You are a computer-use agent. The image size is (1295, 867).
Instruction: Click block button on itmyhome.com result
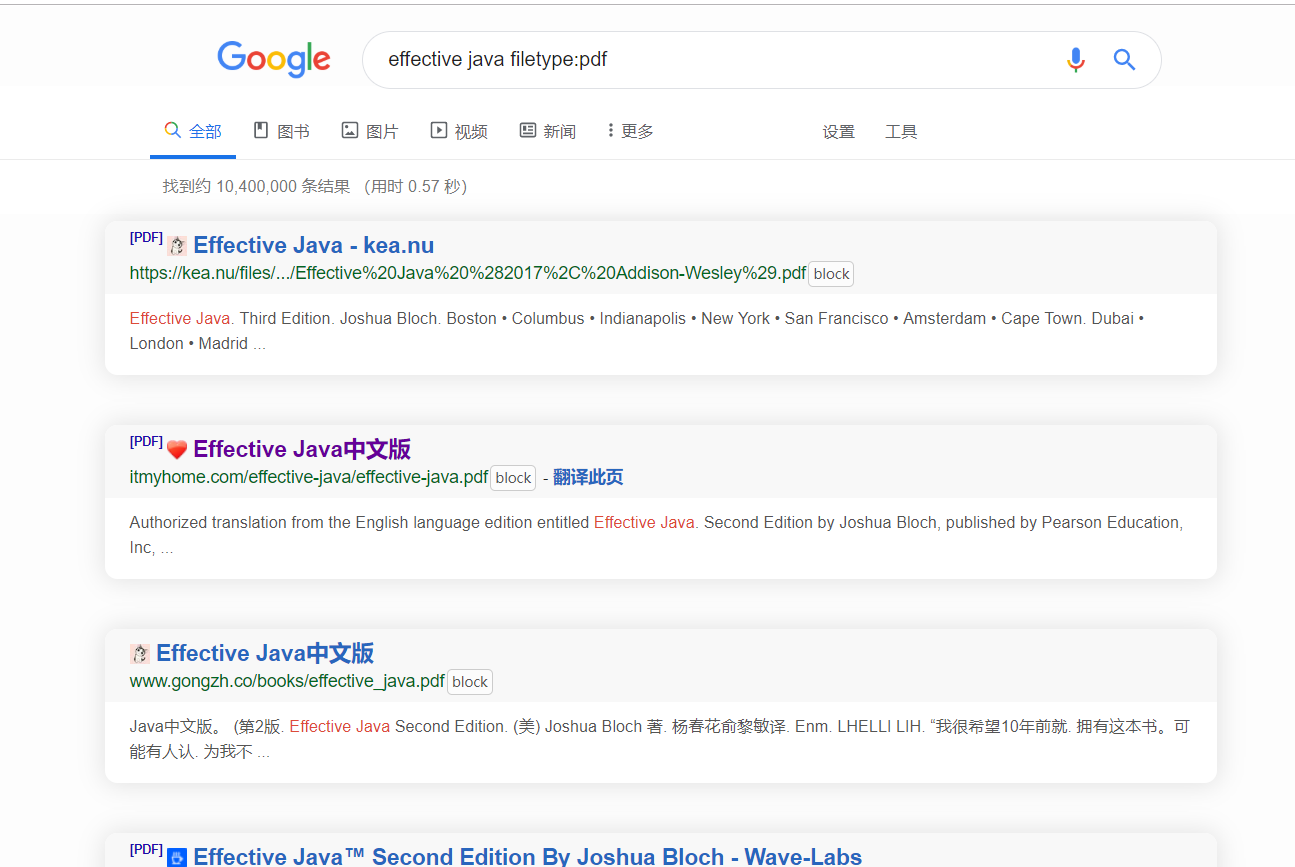point(513,478)
